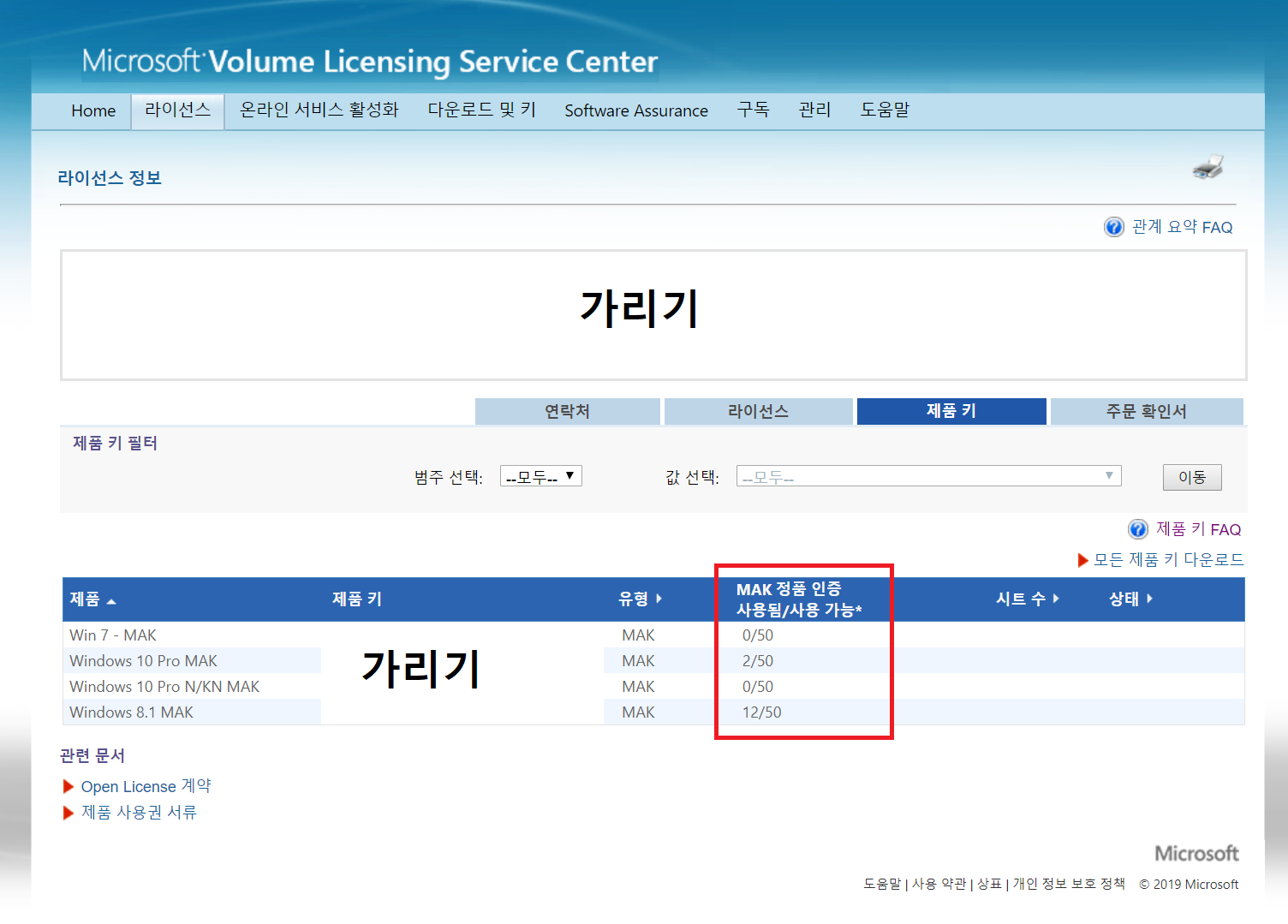The image size is (1288, 924).
Task: Sort by the 제품 column arrow
Action: tap(111, 601)
